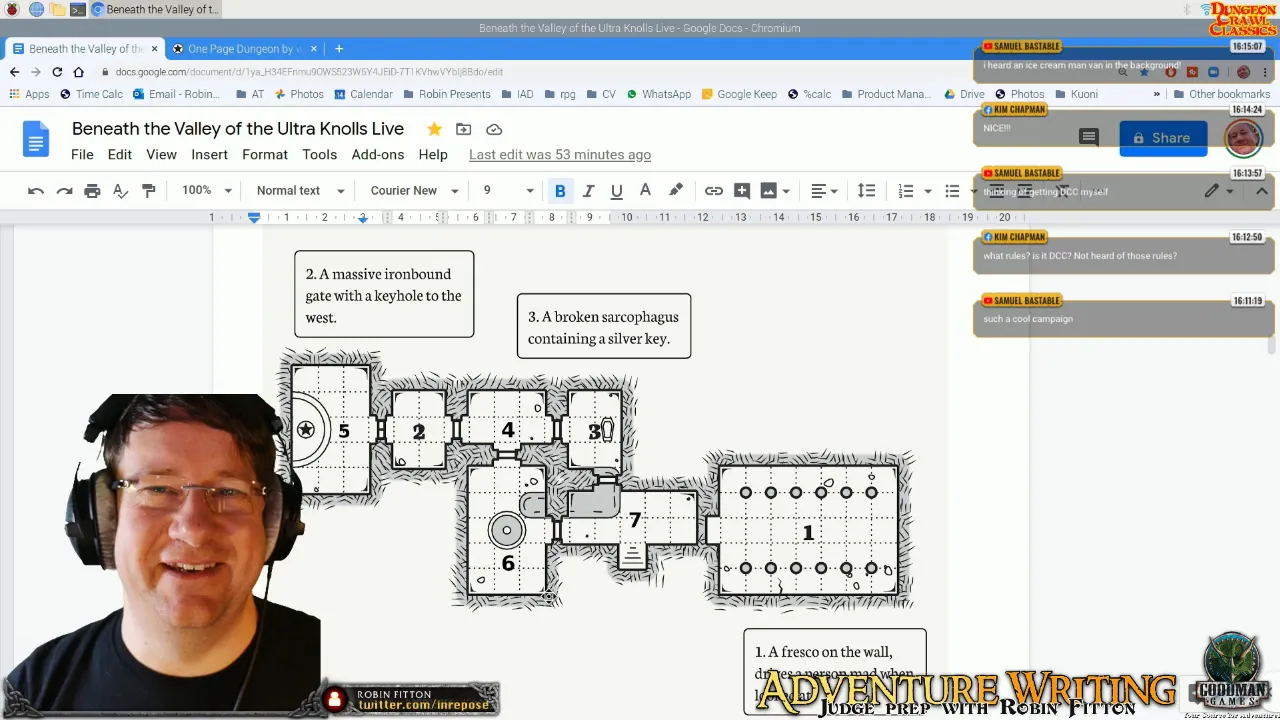
Task: Open the comment history icon
Action: click(x=1089, y=137)
